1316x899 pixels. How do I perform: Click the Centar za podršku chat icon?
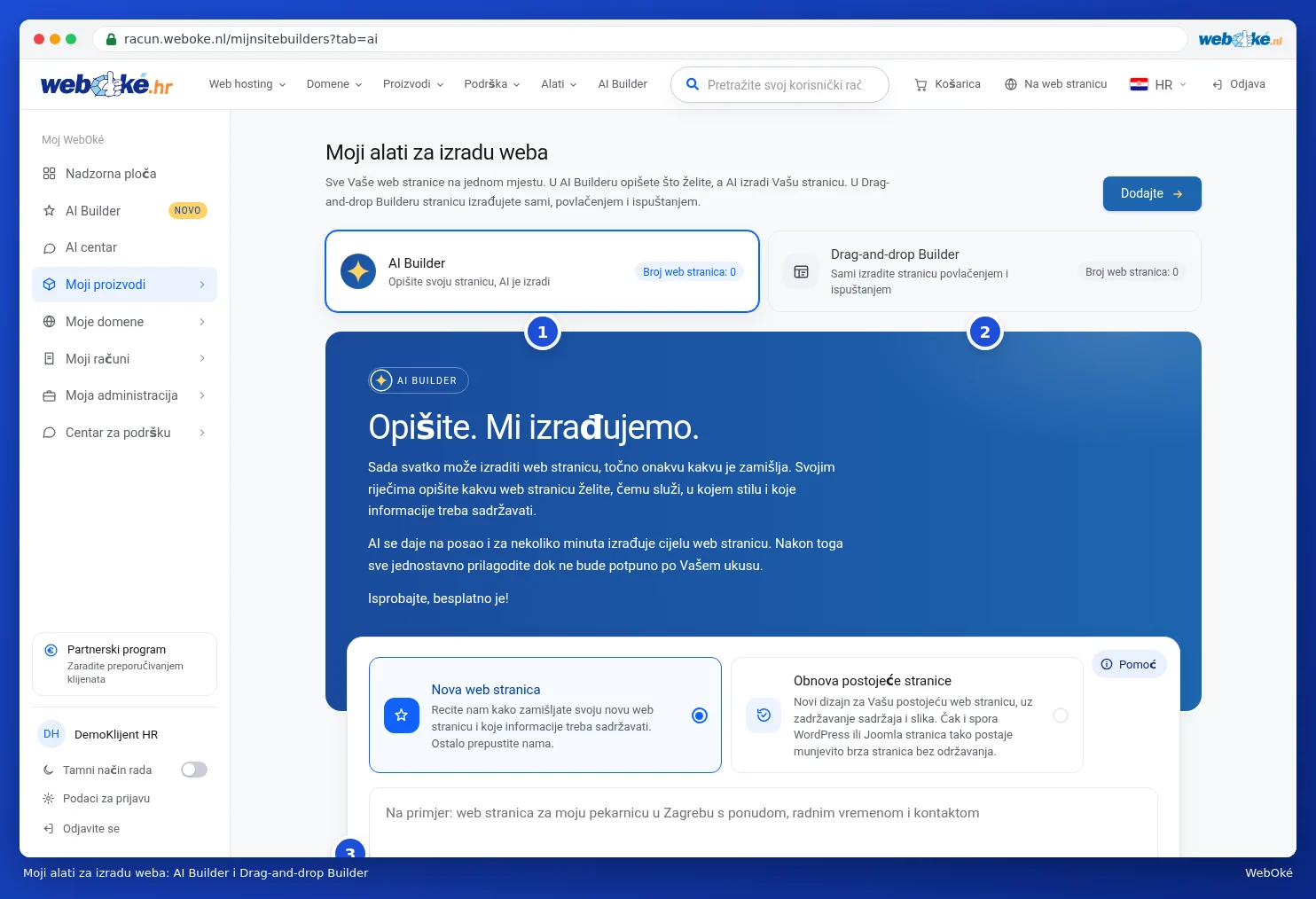[x=50, y=433]
